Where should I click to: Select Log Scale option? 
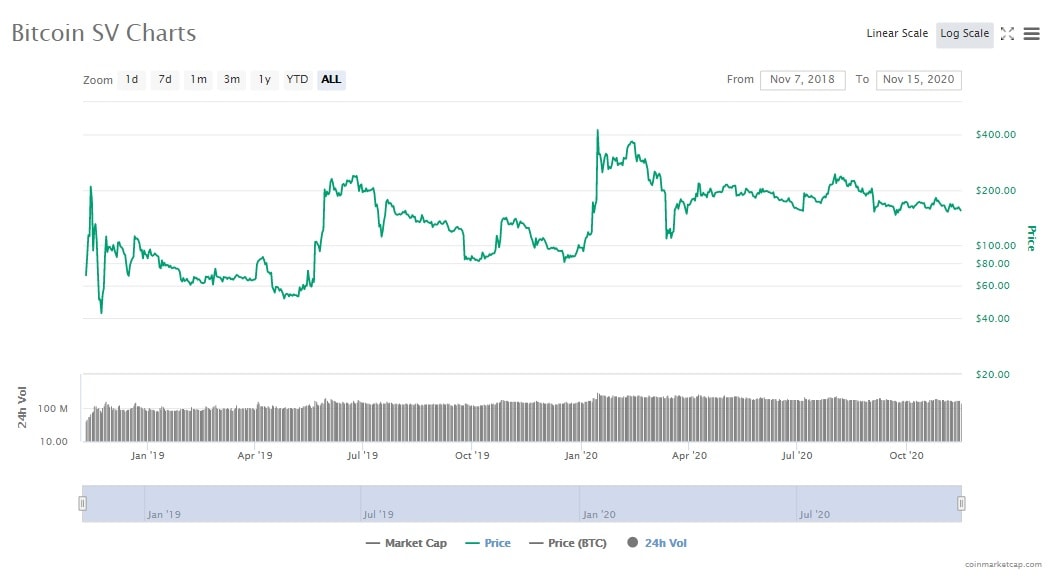coord(964,34)
